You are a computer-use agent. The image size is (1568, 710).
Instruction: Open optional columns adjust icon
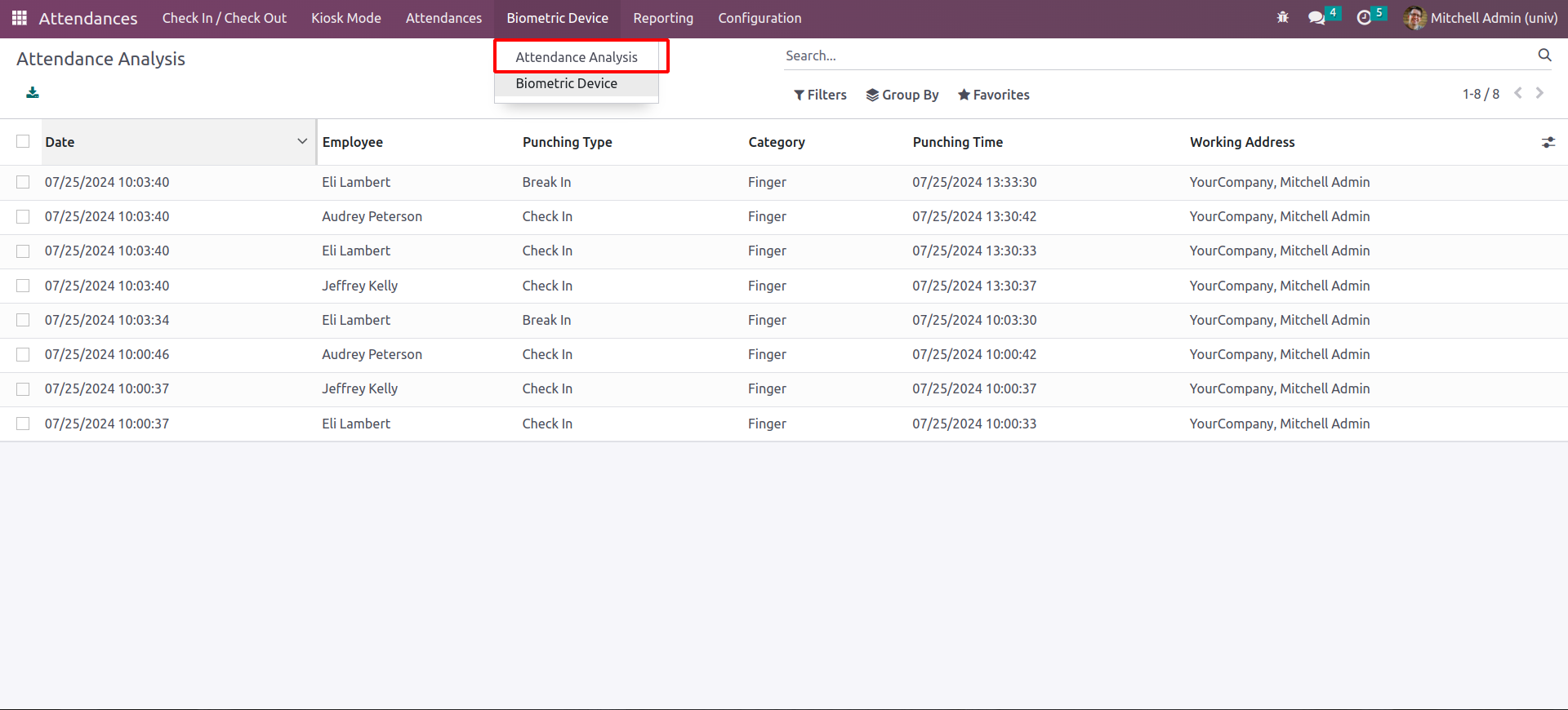click(1548, 142)
